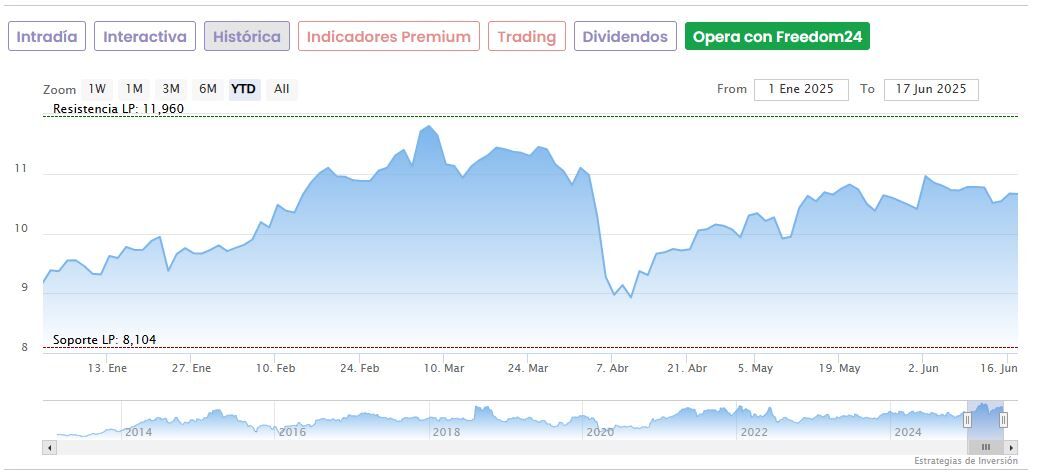Viewport: 1037px width, 476px height.
Task: Open the From date field
Action: coord(801,89)
